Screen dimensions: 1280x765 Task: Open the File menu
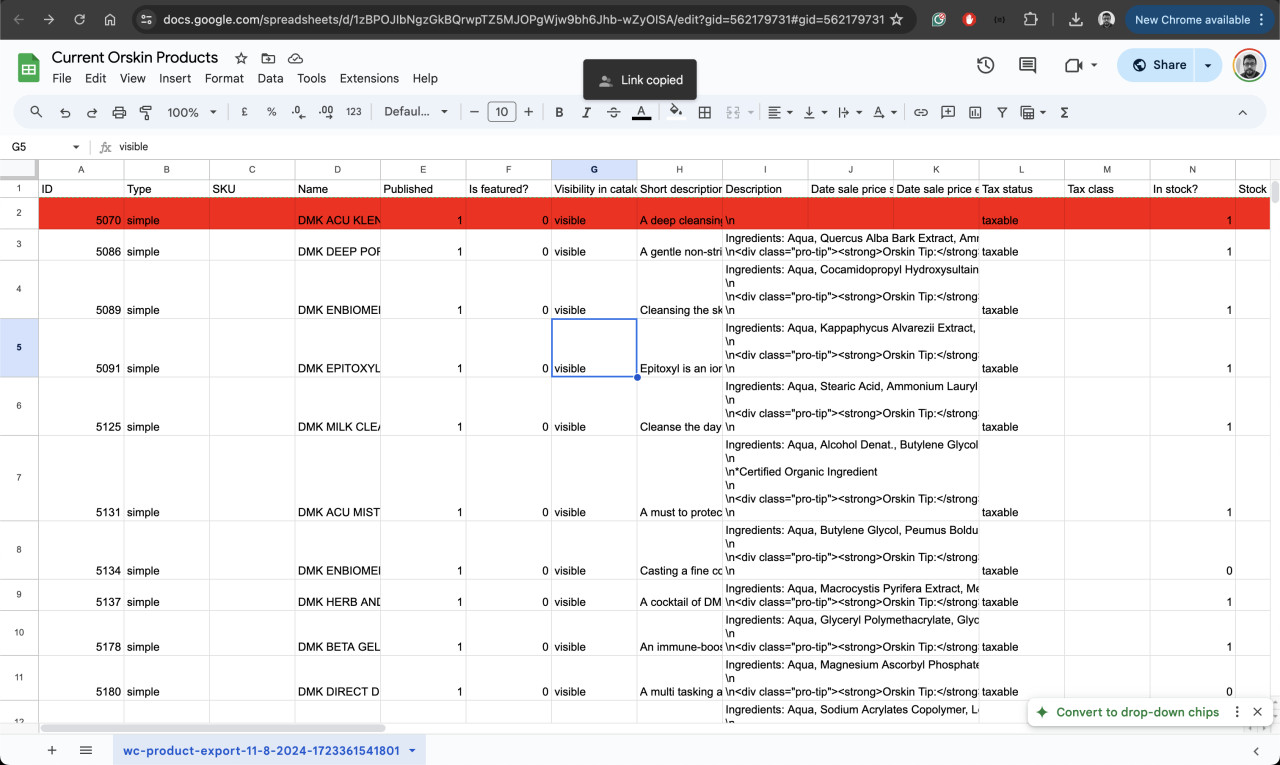(x=62, y=78)
